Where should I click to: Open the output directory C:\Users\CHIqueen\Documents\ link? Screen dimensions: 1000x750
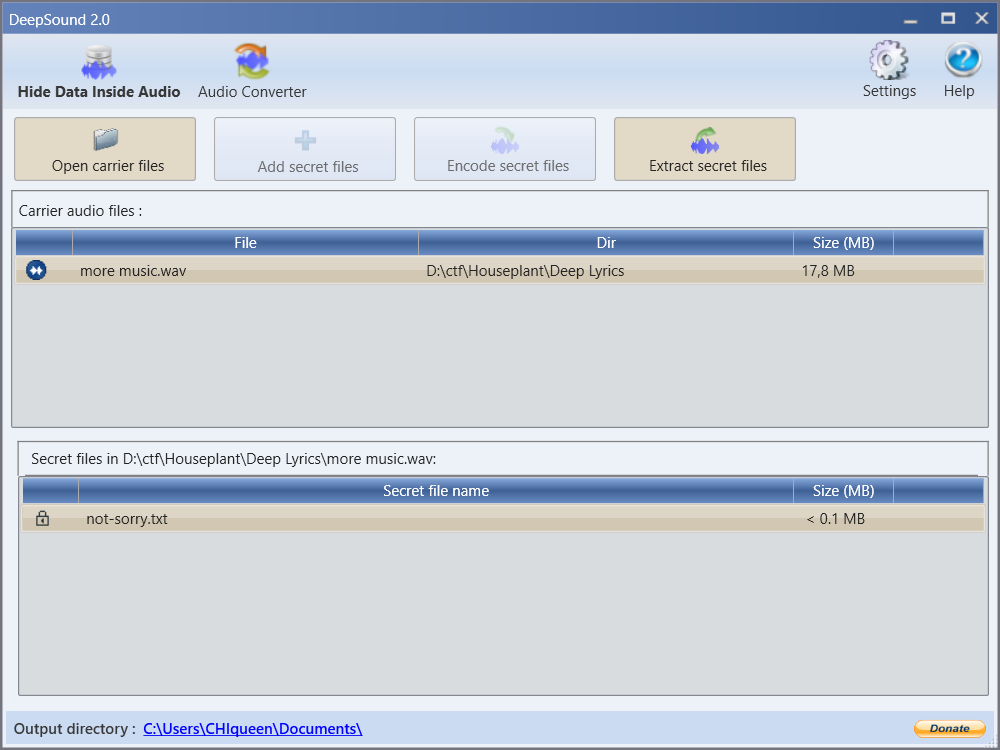click(x=253, y=729)
